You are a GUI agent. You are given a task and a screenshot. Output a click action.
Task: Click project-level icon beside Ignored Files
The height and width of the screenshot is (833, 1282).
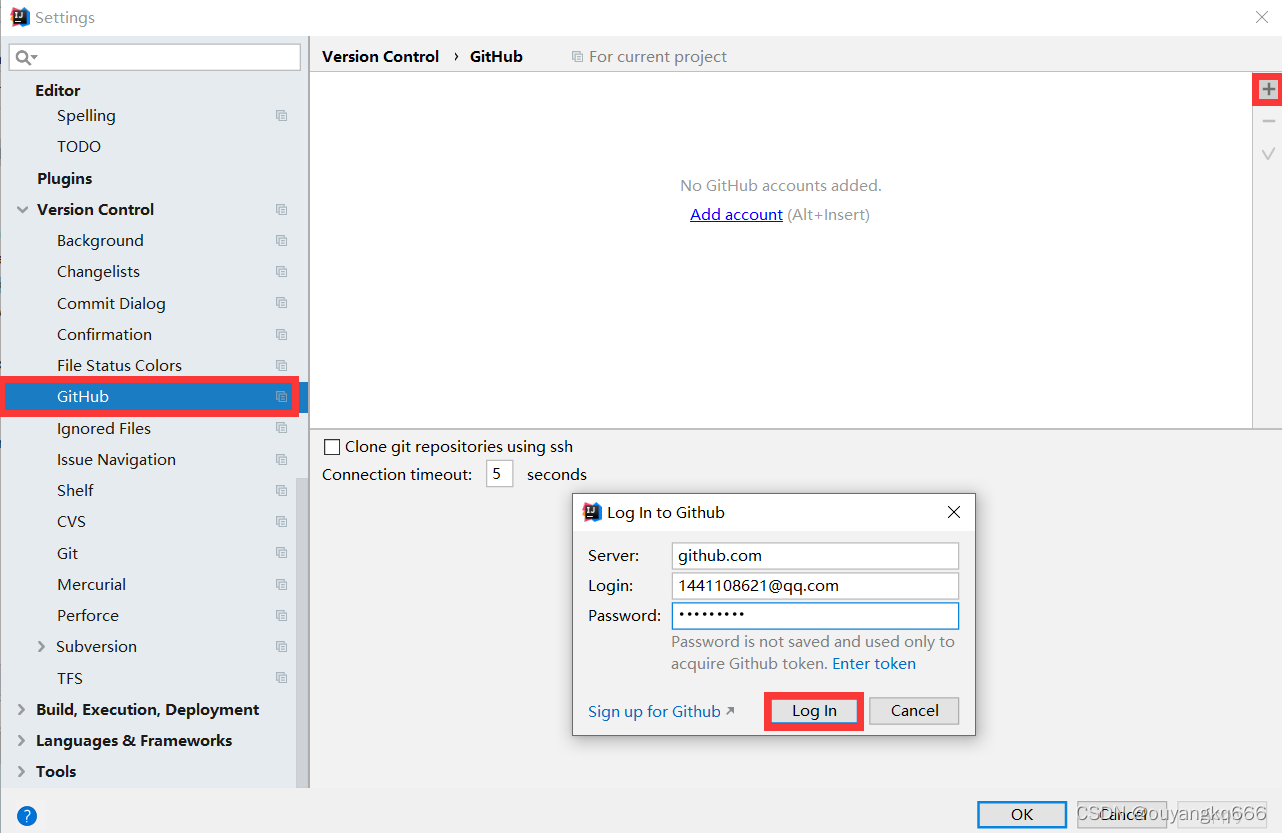(282, 428)
